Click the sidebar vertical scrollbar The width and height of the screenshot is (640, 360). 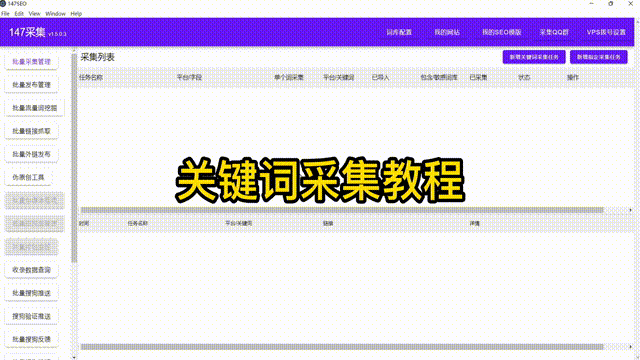[x=74, y=158]
